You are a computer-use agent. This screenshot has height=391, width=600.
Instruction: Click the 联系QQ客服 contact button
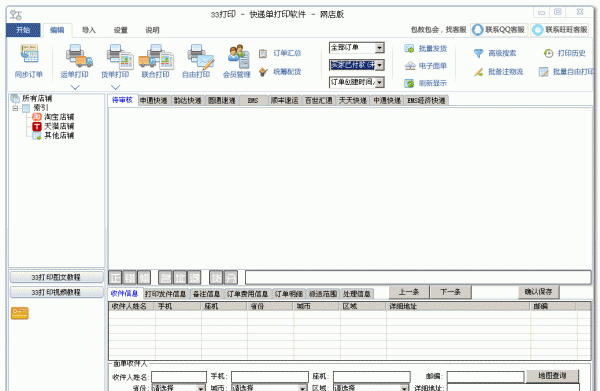pyautogui.click(x=499, y=29)
